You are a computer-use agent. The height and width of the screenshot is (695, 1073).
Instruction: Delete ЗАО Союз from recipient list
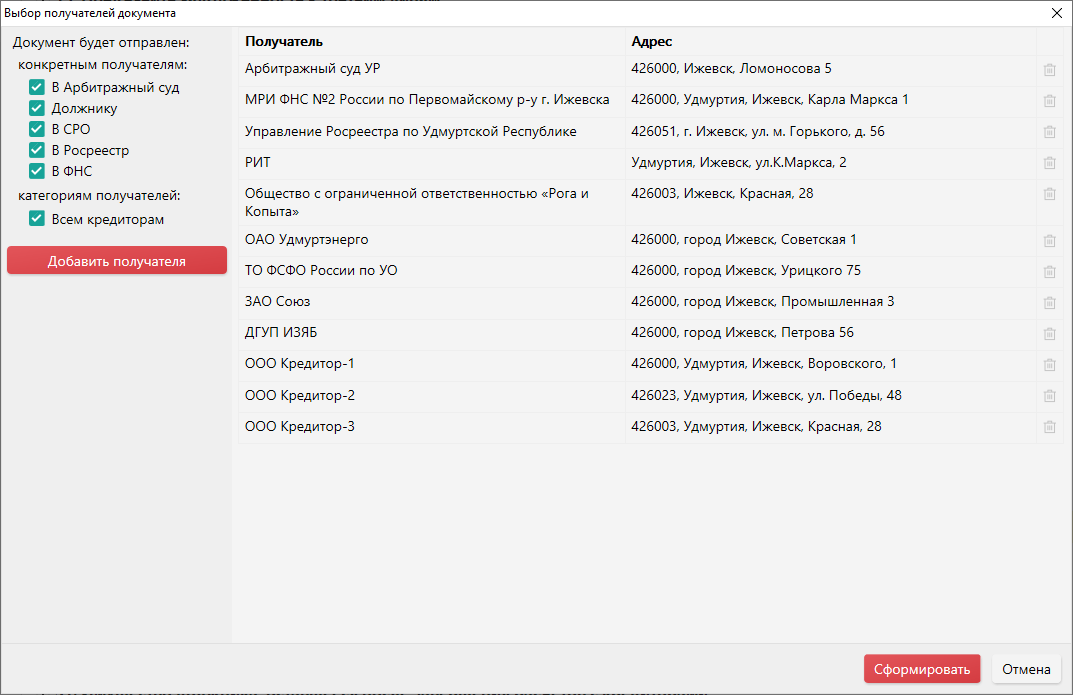coord(1049,303)
